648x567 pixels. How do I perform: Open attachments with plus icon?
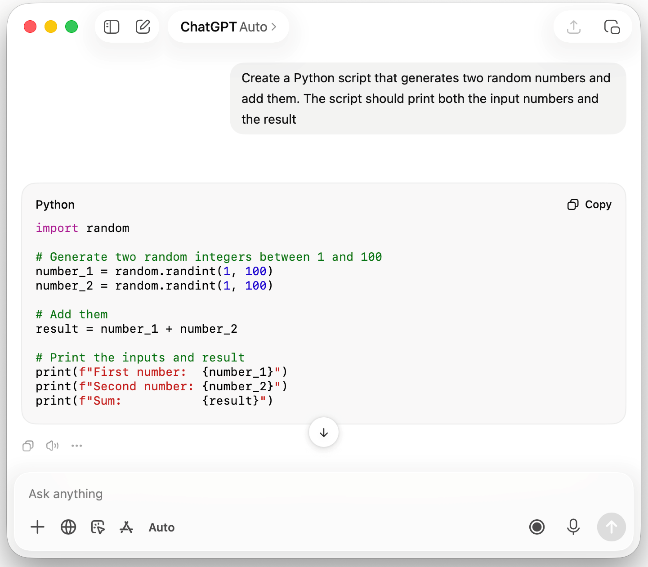click(x=38, y=527)
